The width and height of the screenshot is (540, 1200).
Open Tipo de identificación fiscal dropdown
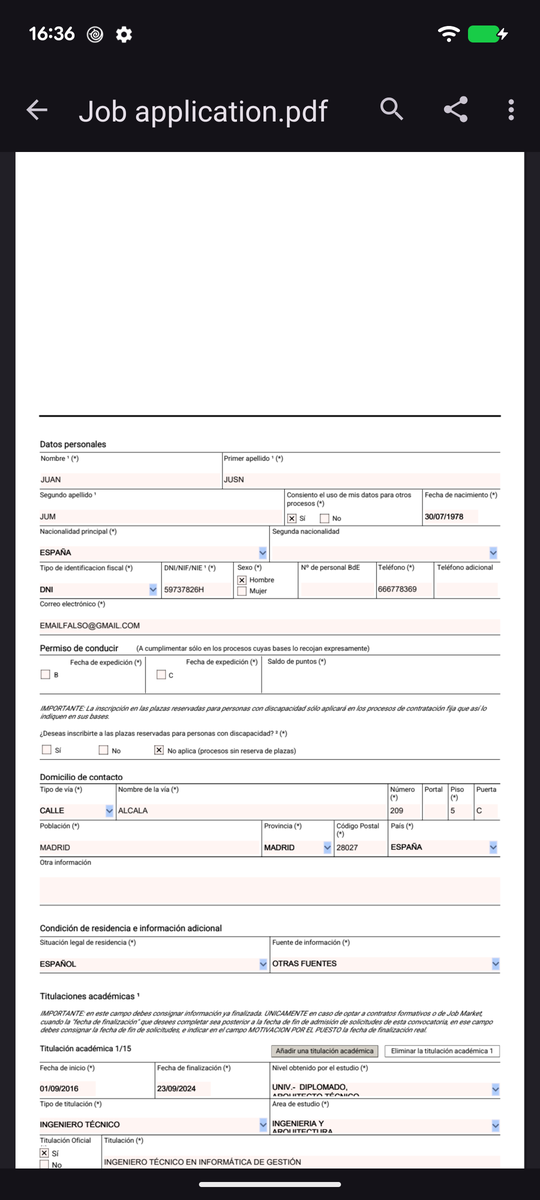click(153, 590)
